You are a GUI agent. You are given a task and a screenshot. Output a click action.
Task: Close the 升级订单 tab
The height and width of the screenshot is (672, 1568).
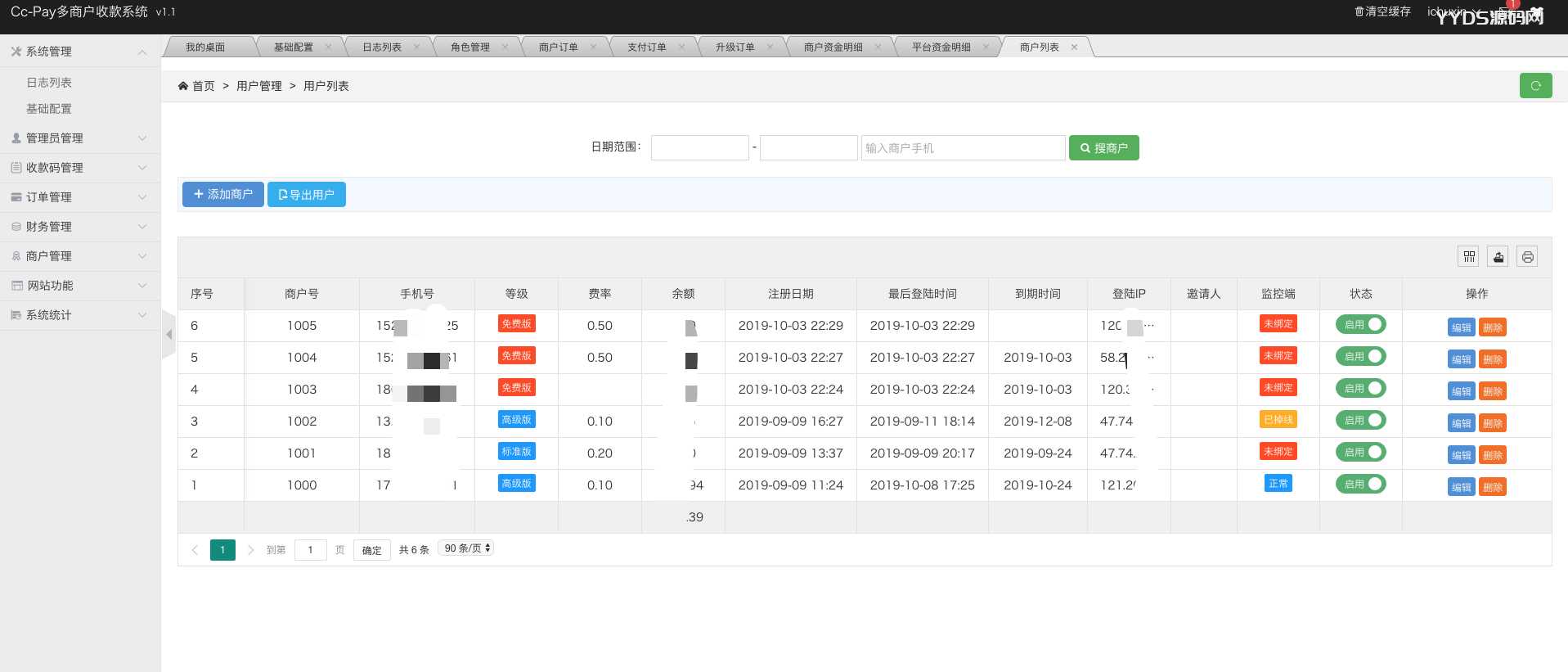point(770,47)
